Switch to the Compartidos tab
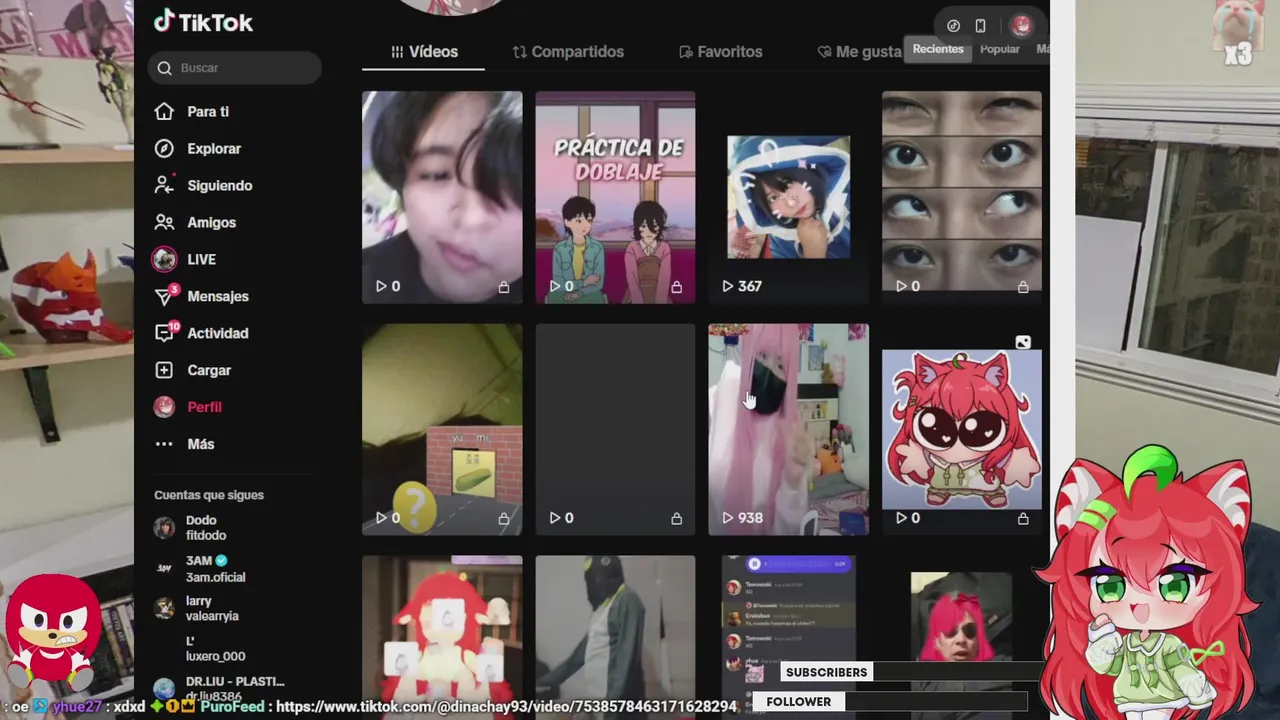Viewport: 1280px width, 720px height. (x=568, y=52)
